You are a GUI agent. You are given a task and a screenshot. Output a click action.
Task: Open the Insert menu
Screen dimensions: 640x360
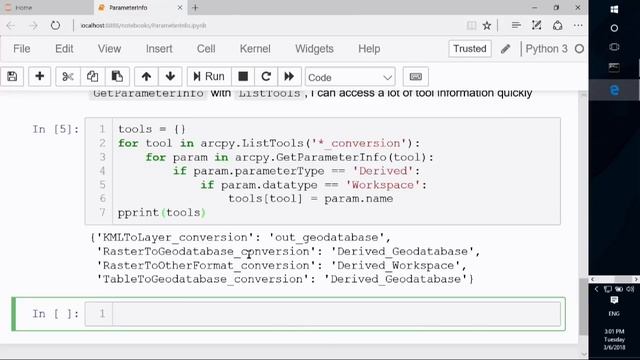pos(159,49)
